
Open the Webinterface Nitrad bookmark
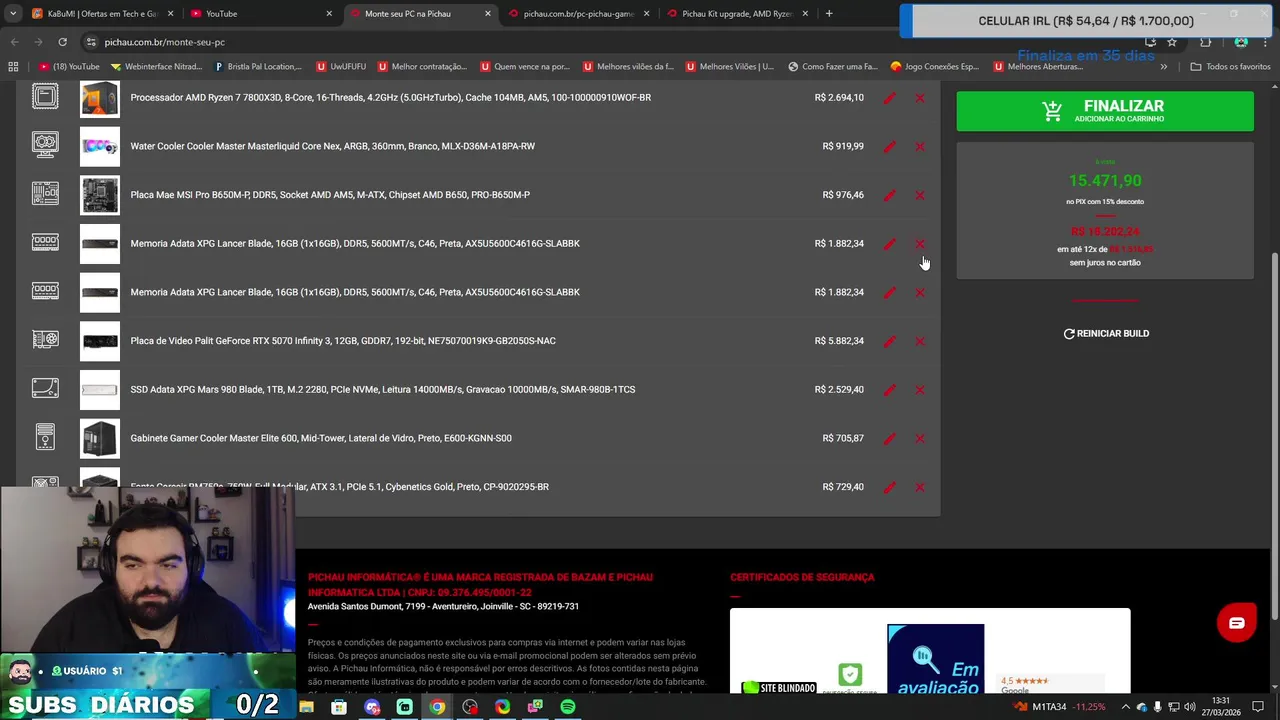[x=157, y=67]
